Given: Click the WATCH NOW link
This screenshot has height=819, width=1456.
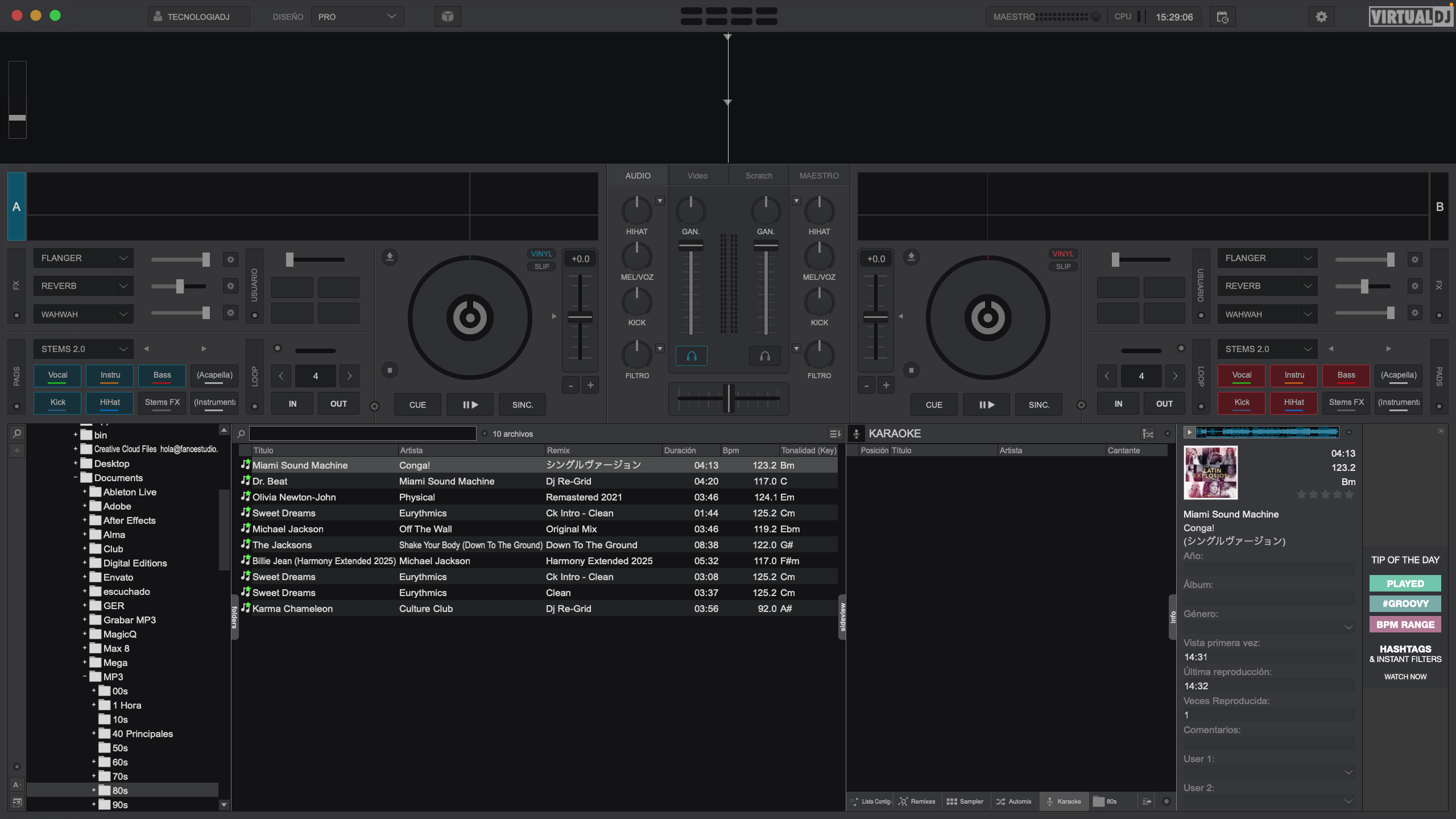Looking at the screenshot, I should [1405, 677].
